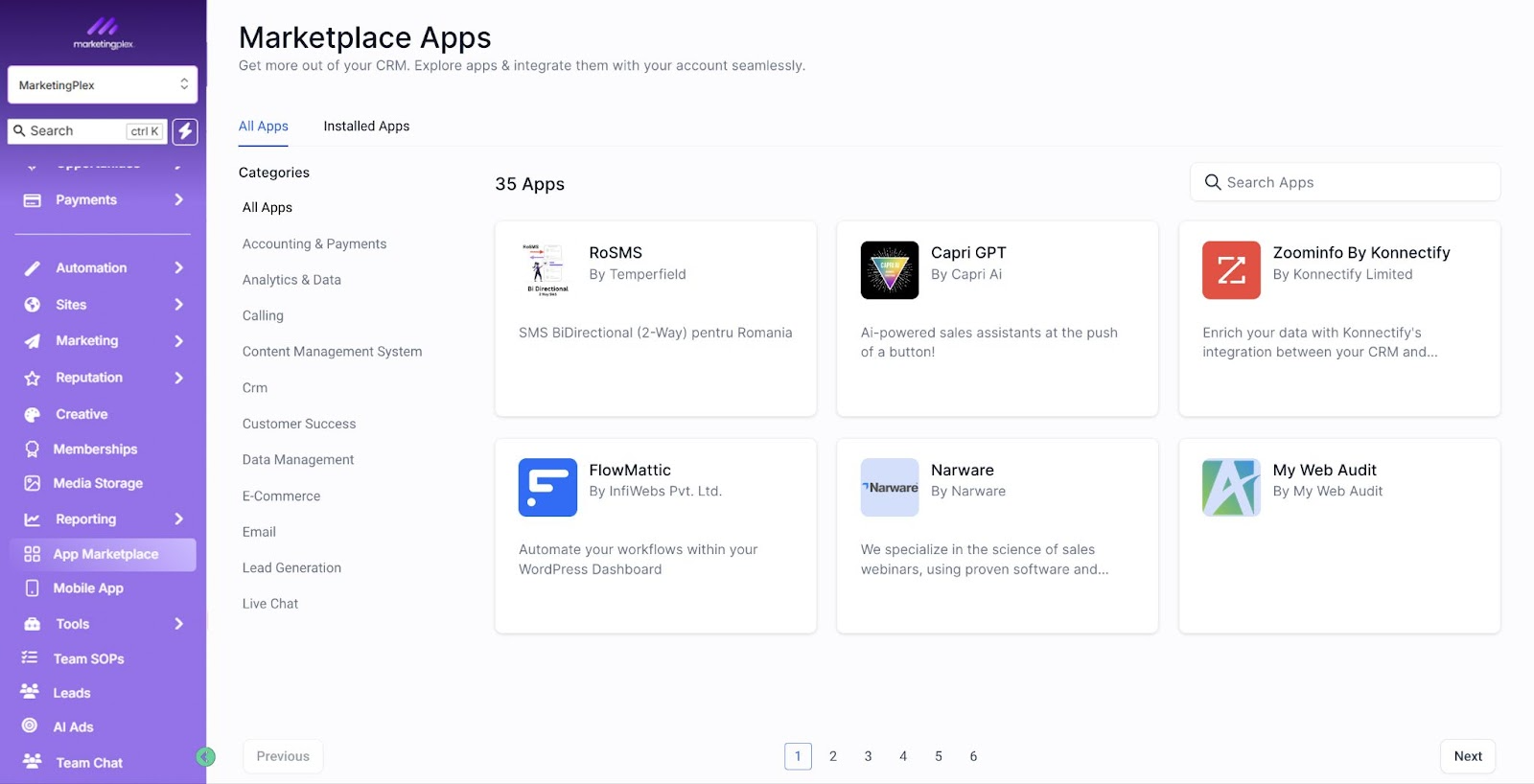Click the Previous page button
Viewport: 1534px width, 784px height.
tap(283, 756)
